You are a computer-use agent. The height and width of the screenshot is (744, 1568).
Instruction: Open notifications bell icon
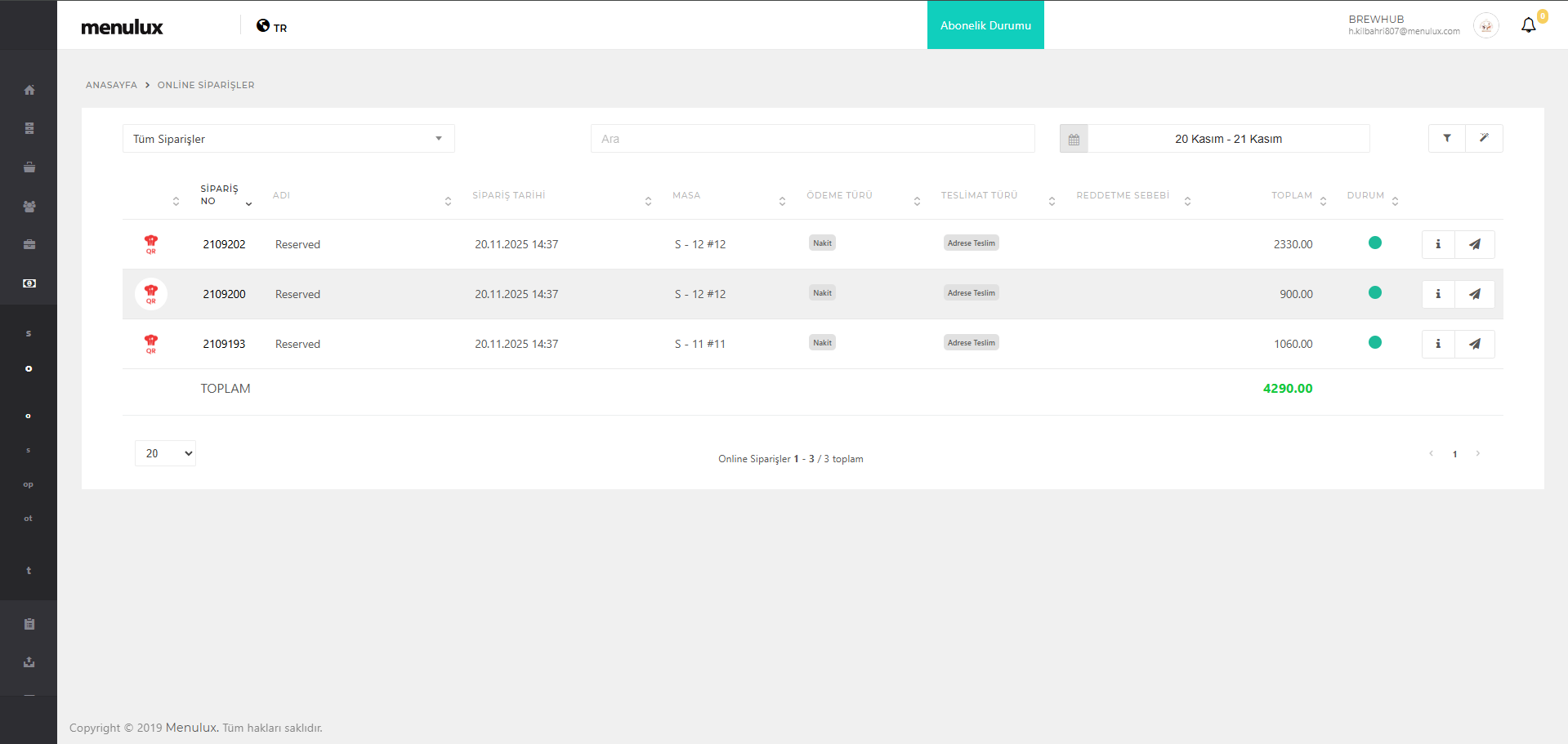click(1528, 25)
